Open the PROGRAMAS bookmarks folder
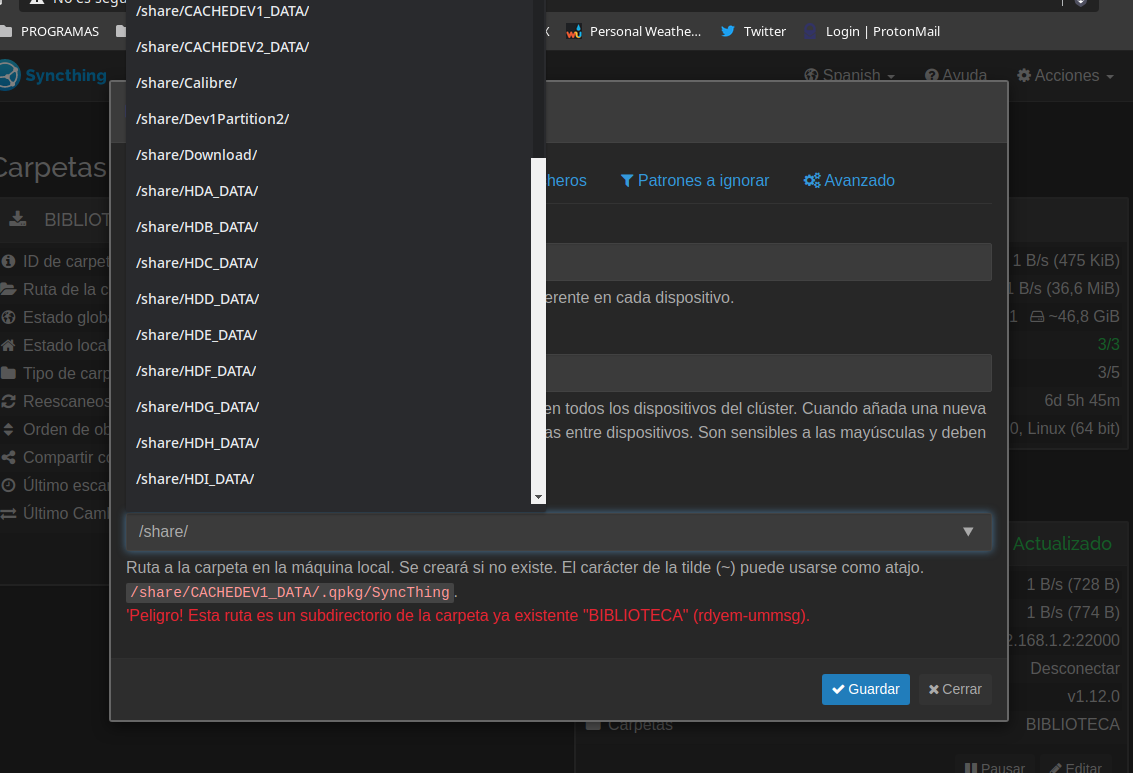Screen dimensions: 1133x773 coord(51,31)
